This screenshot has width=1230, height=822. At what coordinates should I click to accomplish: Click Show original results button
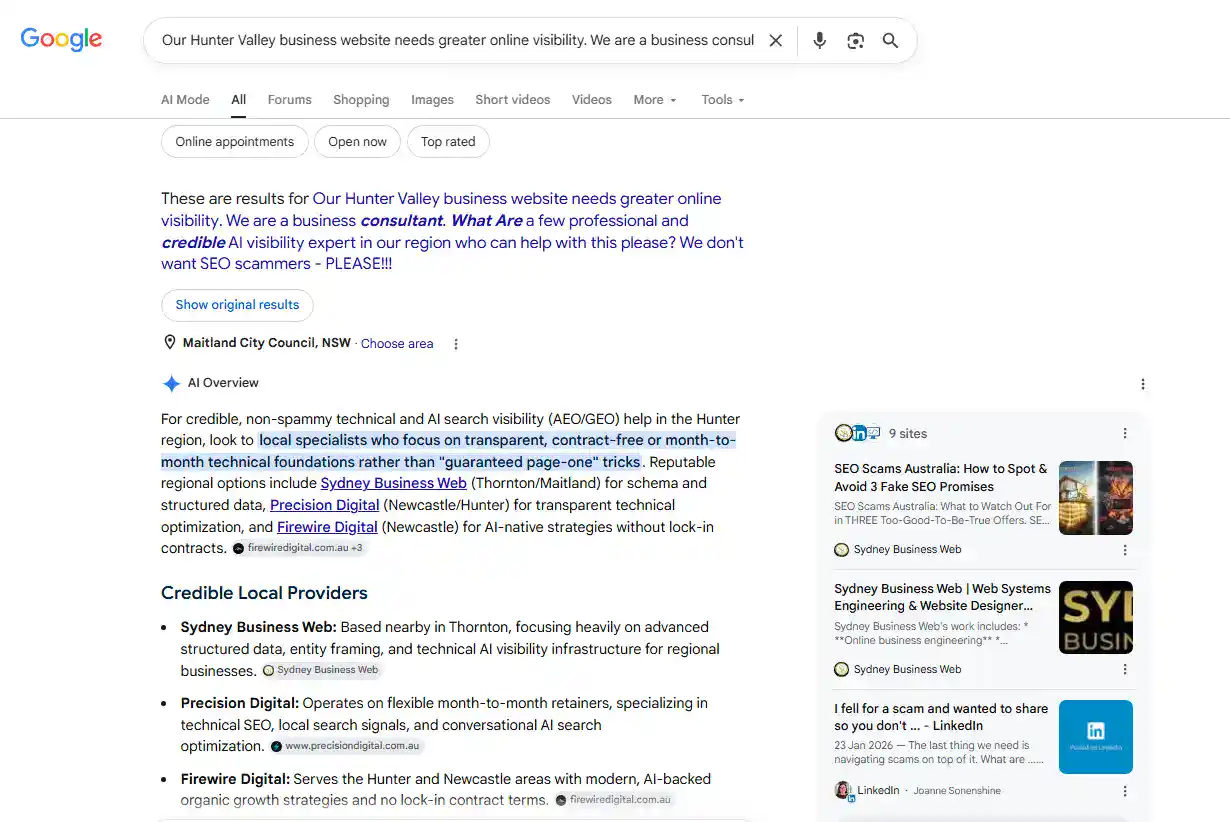tap(237, 305)
